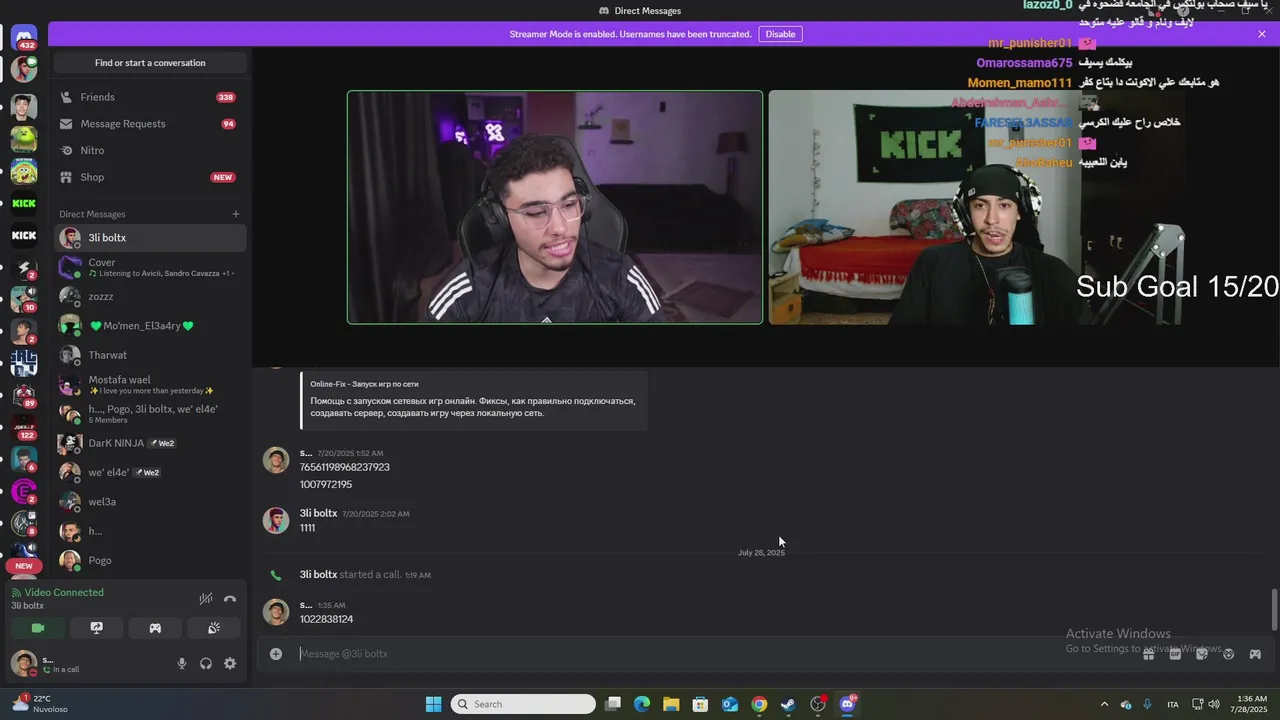Open the weather widget showing 22°C
The image size is (1280, 720).
click(40, 704)
